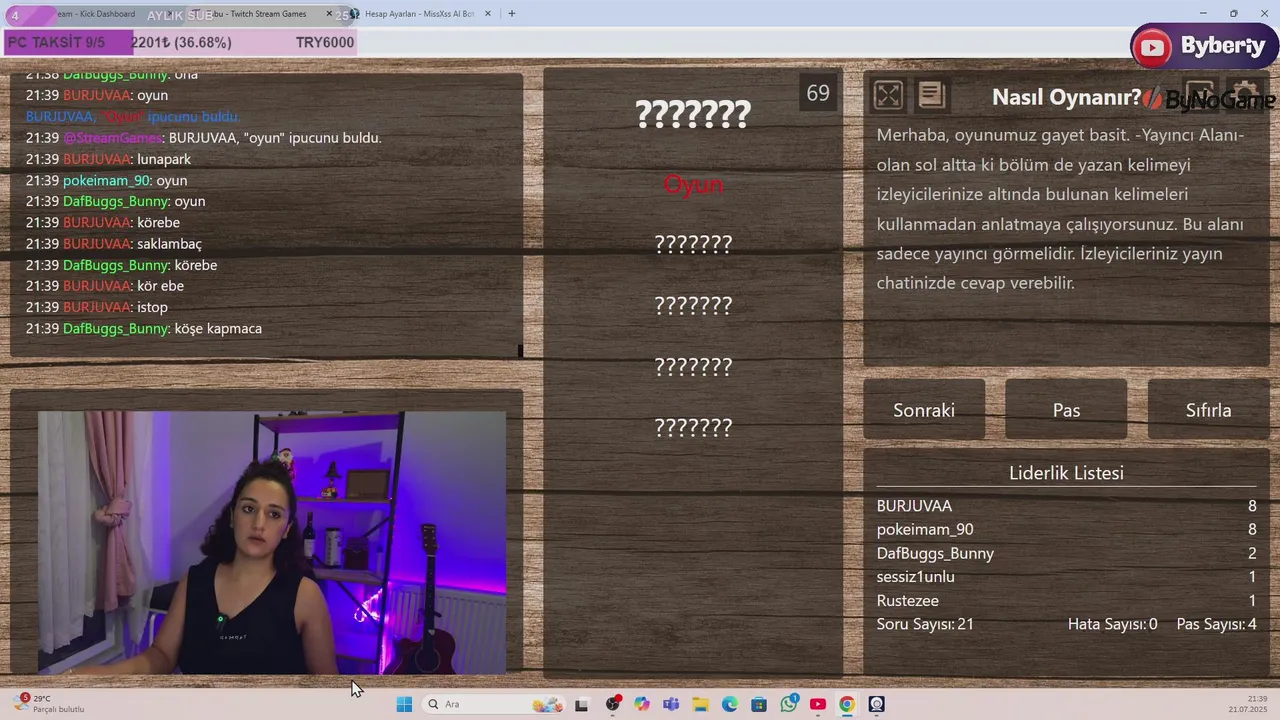Close the Twitch Stream Games tab
The image size is (1280, 720).
(329, 13)
